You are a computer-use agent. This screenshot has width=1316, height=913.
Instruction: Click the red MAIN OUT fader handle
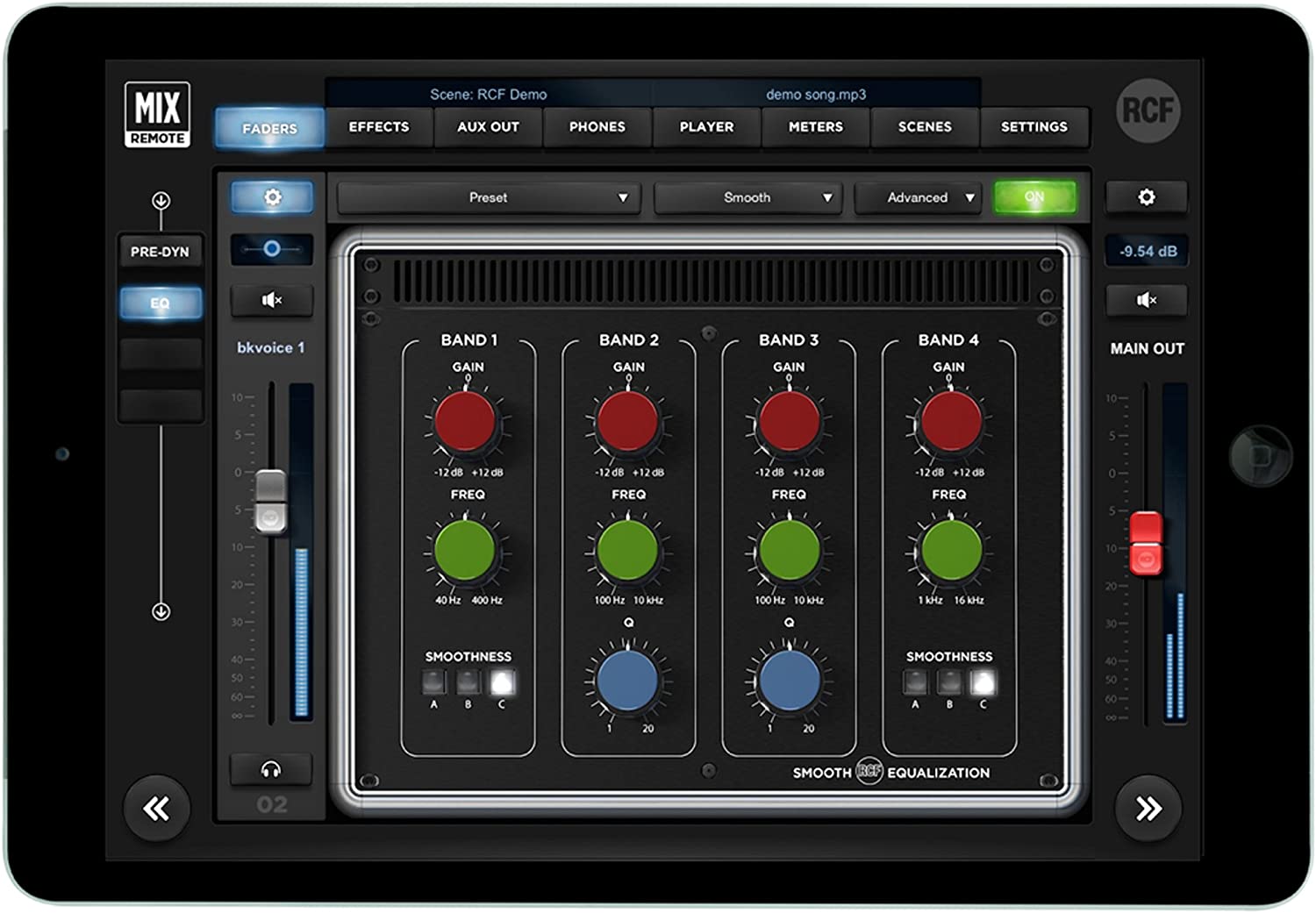pyautogui.click(x=1146, y=544)
